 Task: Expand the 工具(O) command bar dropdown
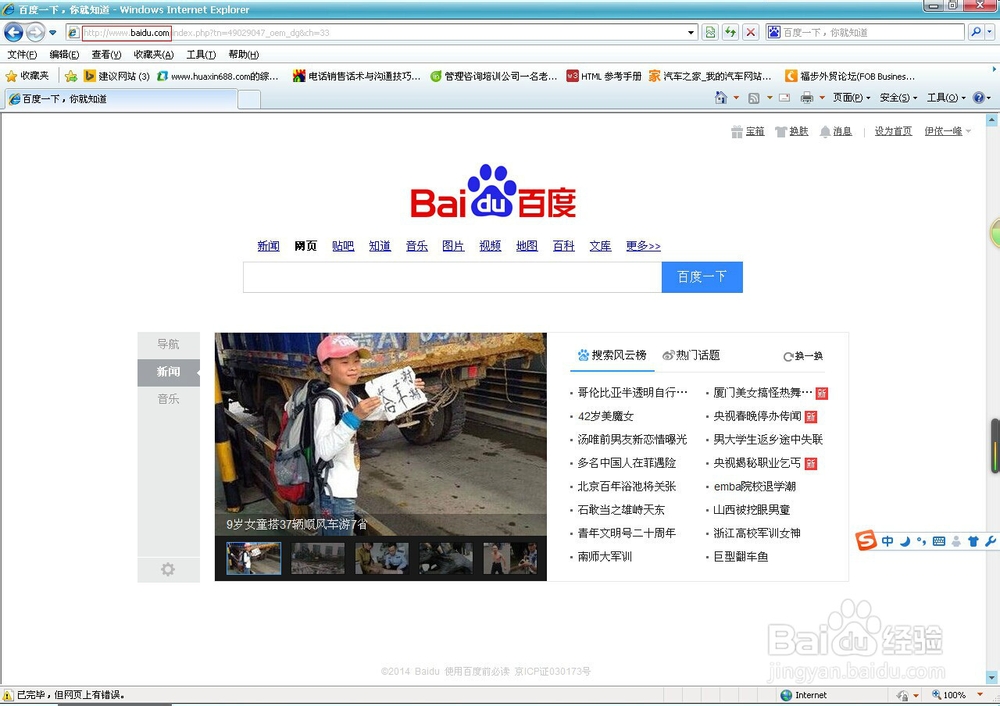(x=946, y=98)
